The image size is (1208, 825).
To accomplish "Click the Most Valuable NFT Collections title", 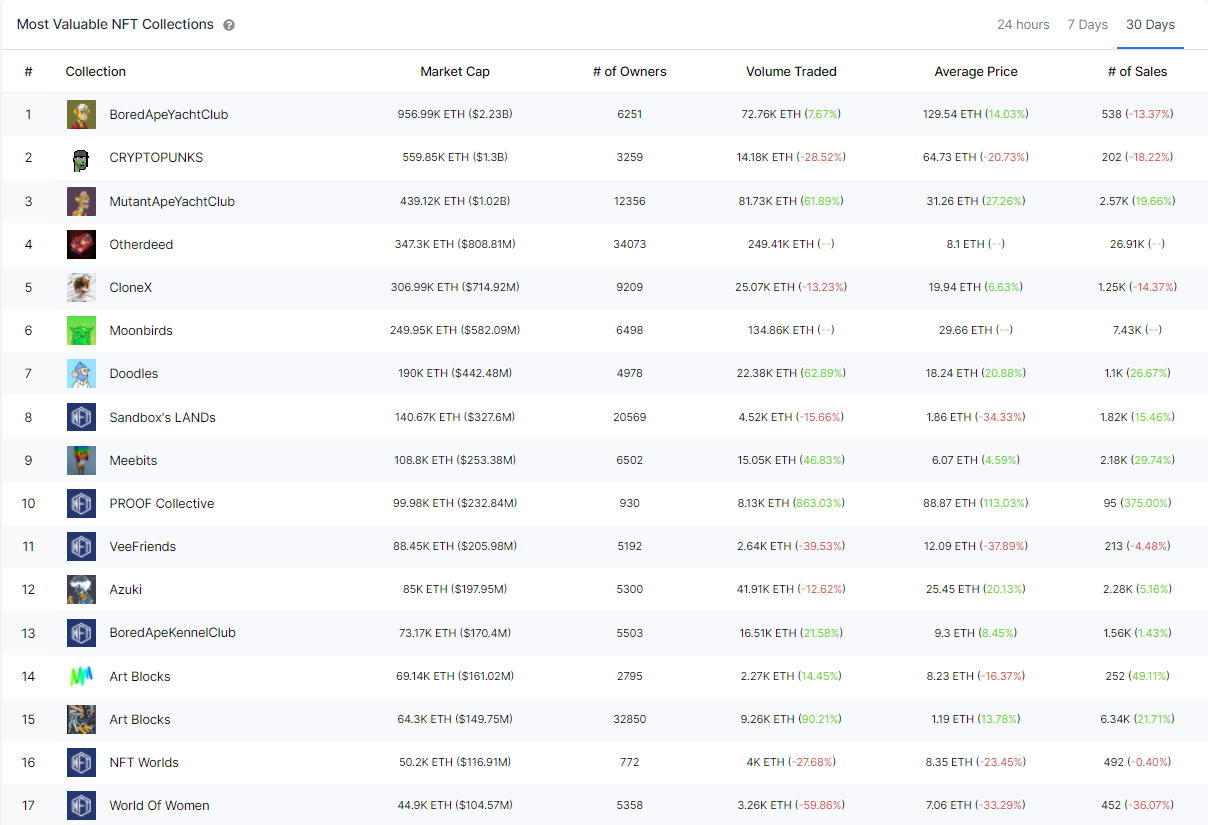I will pos(115,24).
